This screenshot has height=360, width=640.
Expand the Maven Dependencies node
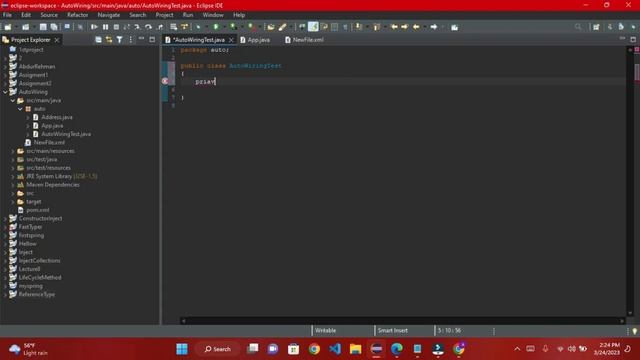click(13, 185)
